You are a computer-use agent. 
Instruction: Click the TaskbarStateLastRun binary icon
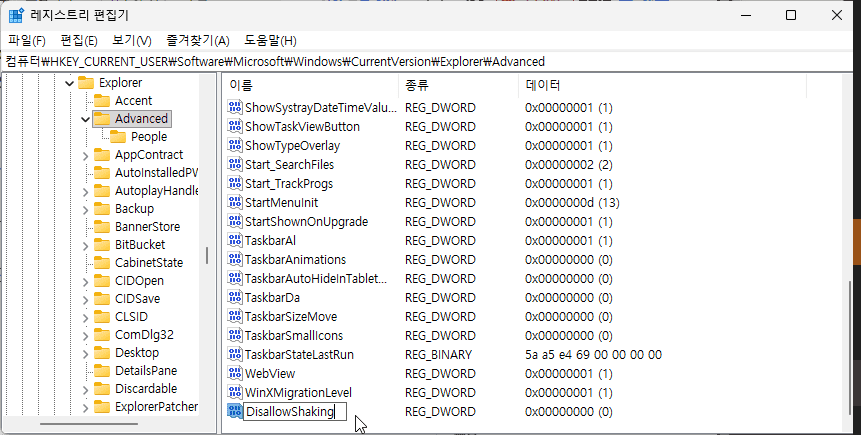coord(235,354)
